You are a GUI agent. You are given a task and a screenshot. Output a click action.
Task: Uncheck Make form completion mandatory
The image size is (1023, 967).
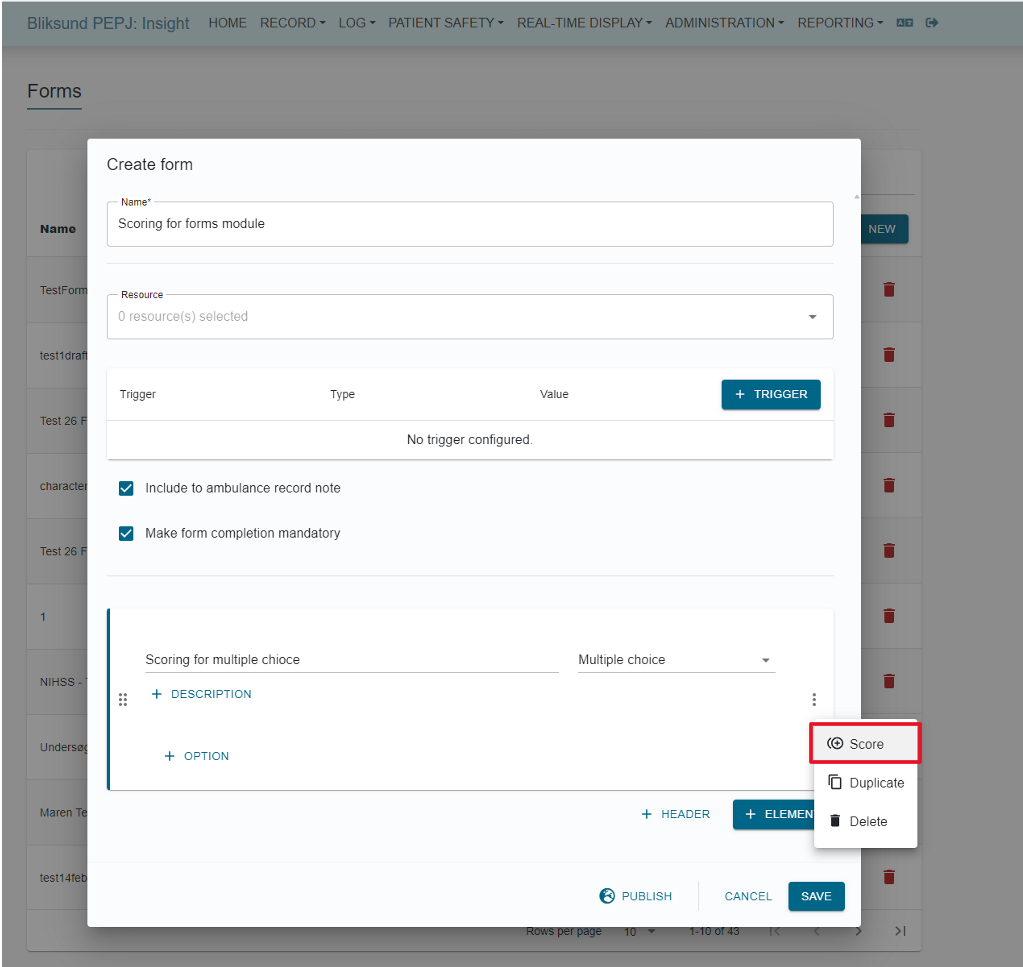127,533
